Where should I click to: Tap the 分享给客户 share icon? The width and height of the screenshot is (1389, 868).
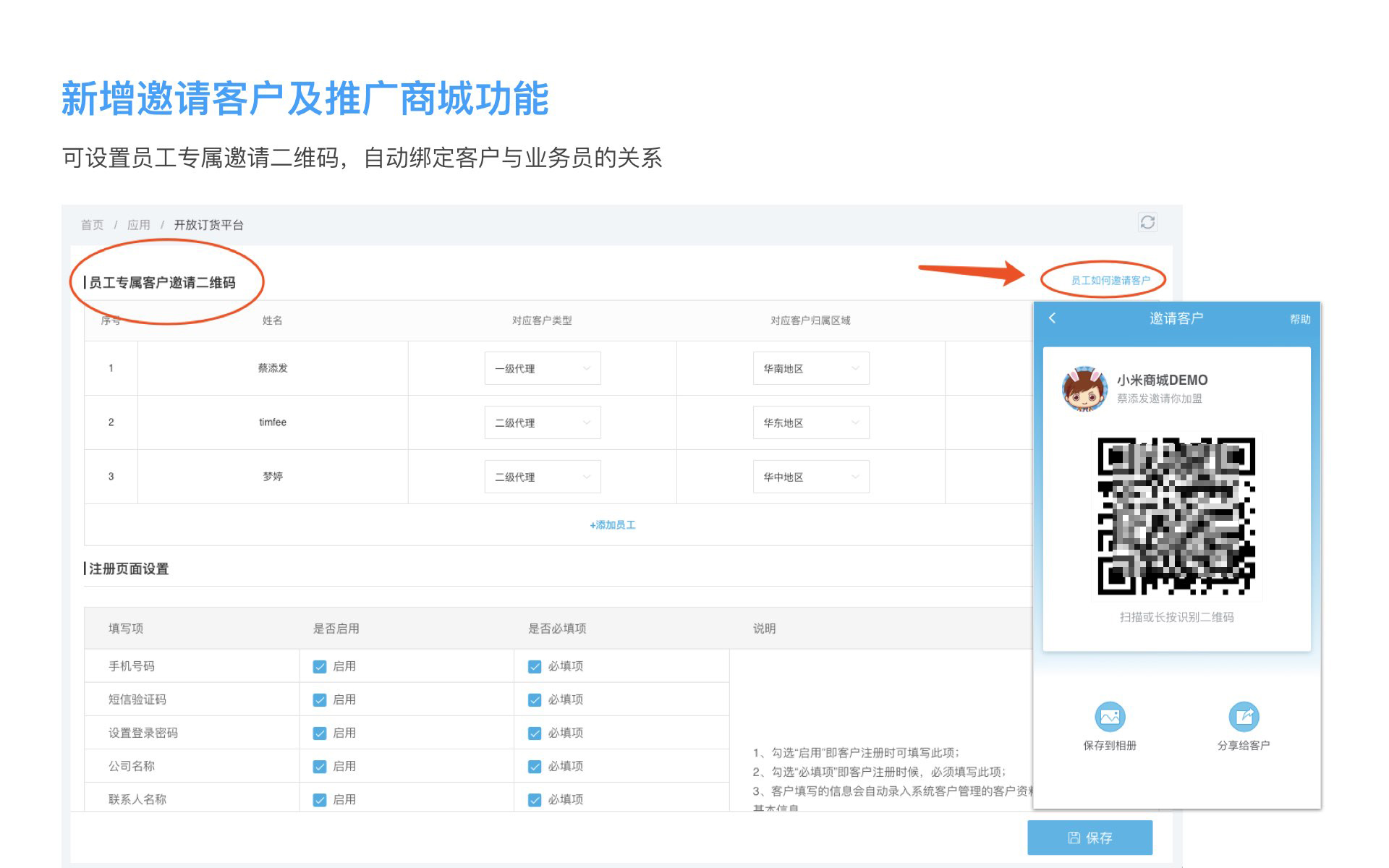[1243, 717]
